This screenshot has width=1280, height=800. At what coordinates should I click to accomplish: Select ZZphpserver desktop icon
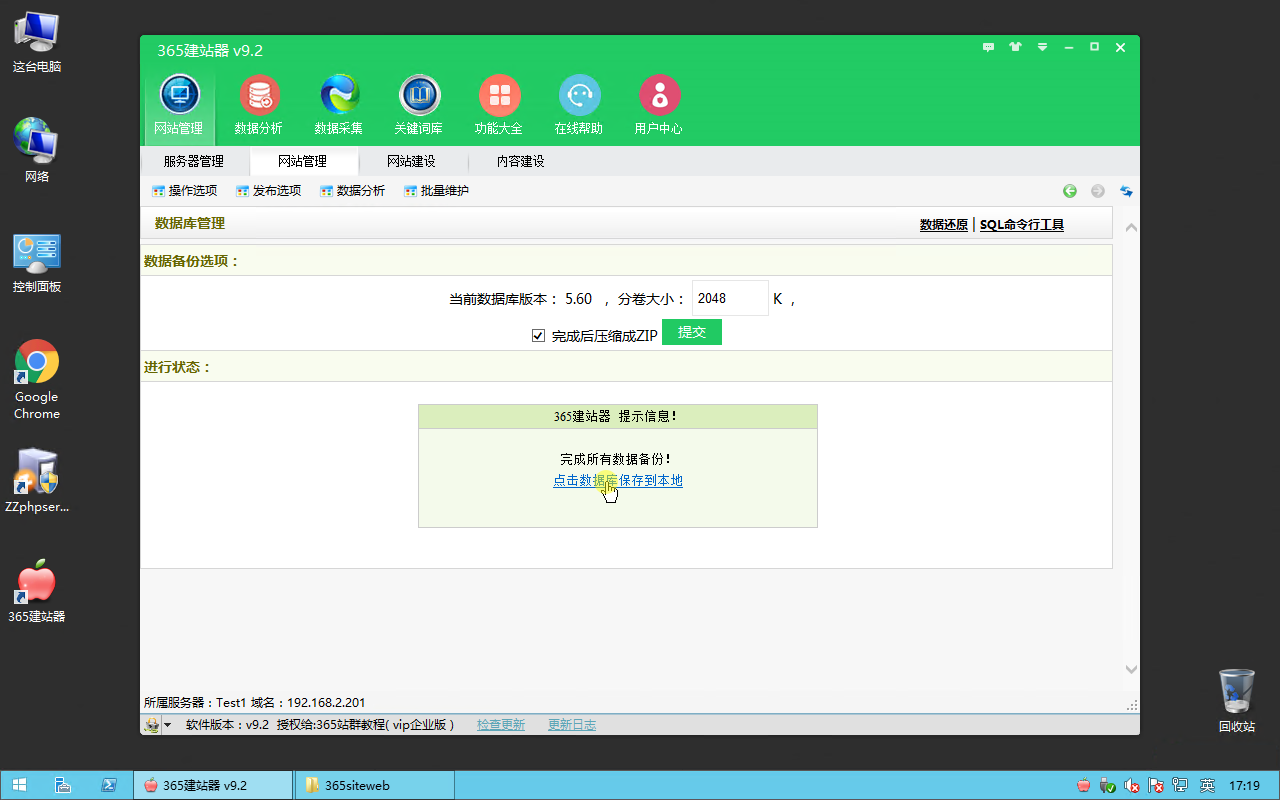coord(37,480)
